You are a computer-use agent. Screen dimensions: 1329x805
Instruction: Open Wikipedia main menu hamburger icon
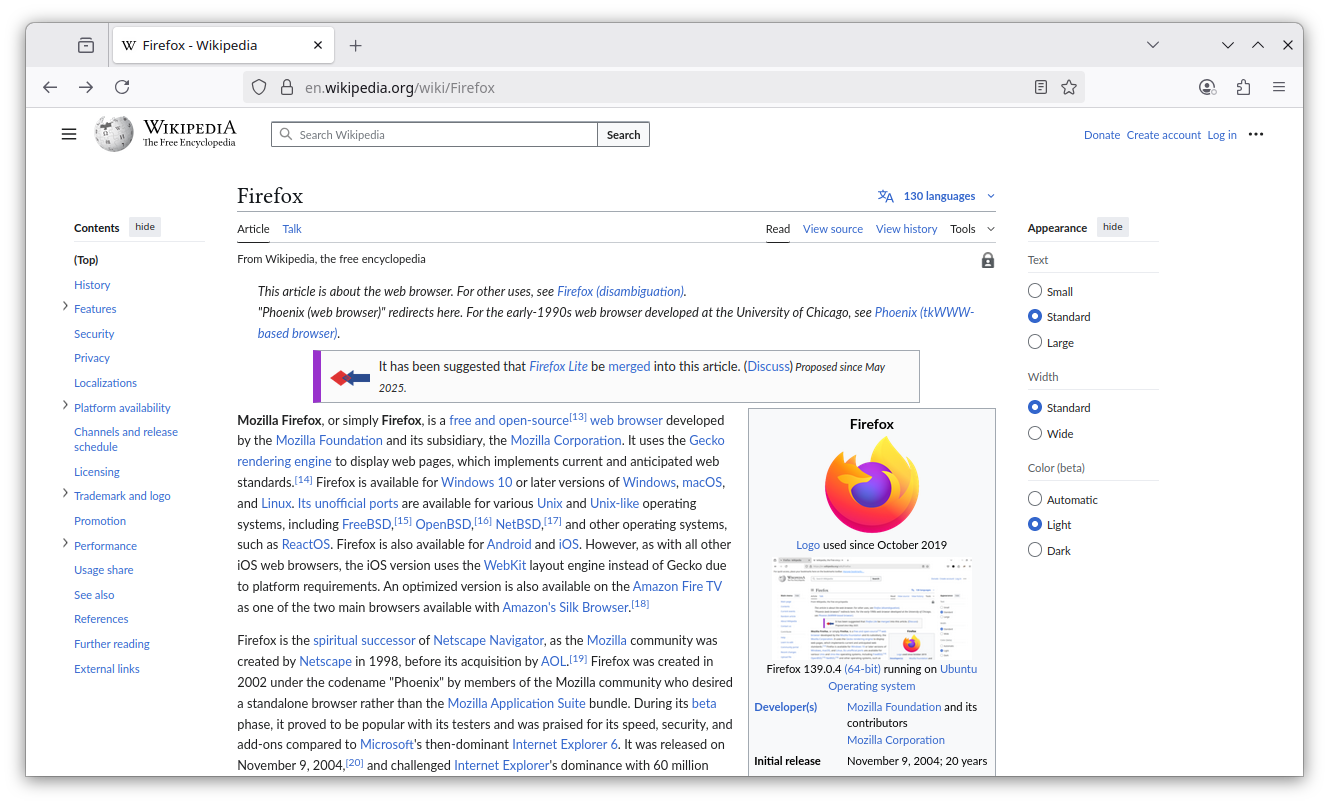pos(69,134)
